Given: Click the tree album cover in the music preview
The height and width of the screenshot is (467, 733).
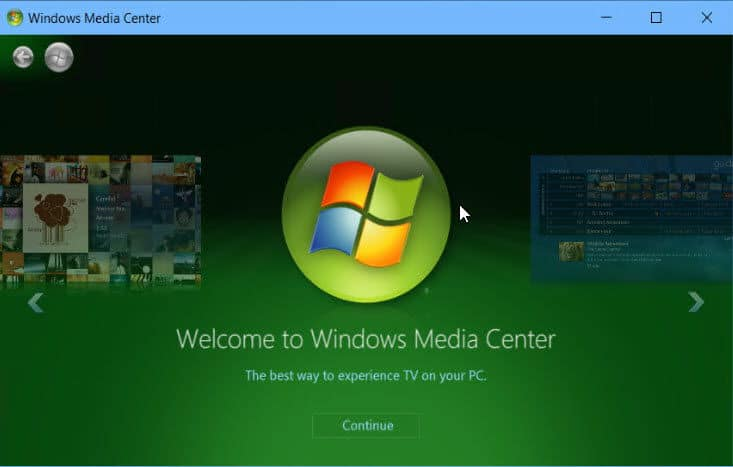Looking at the screenshot, I should (55, 218).
